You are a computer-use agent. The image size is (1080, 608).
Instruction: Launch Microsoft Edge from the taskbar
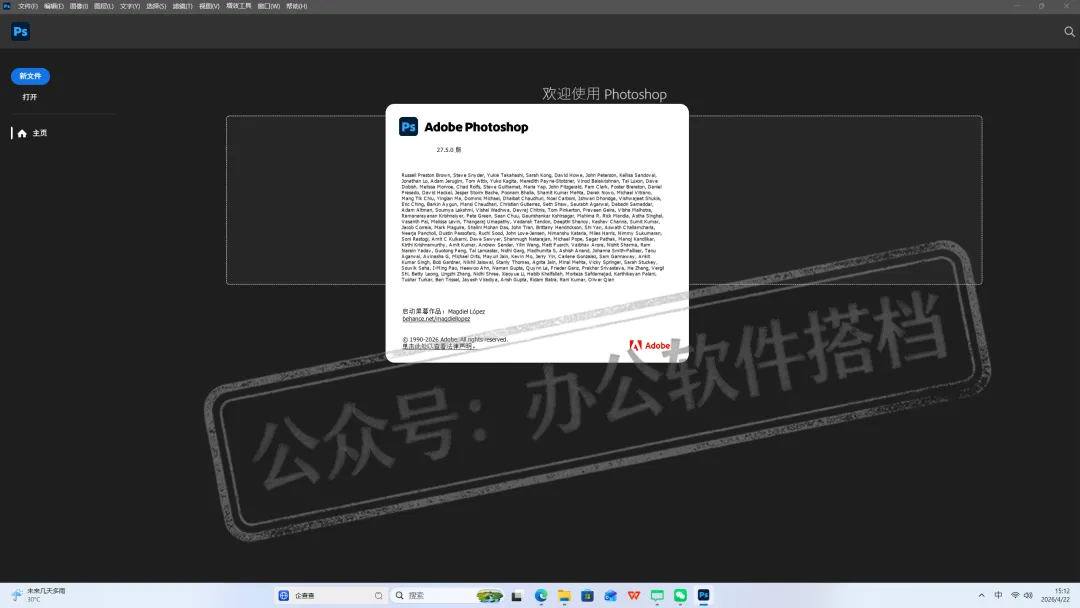pos(541,596)
